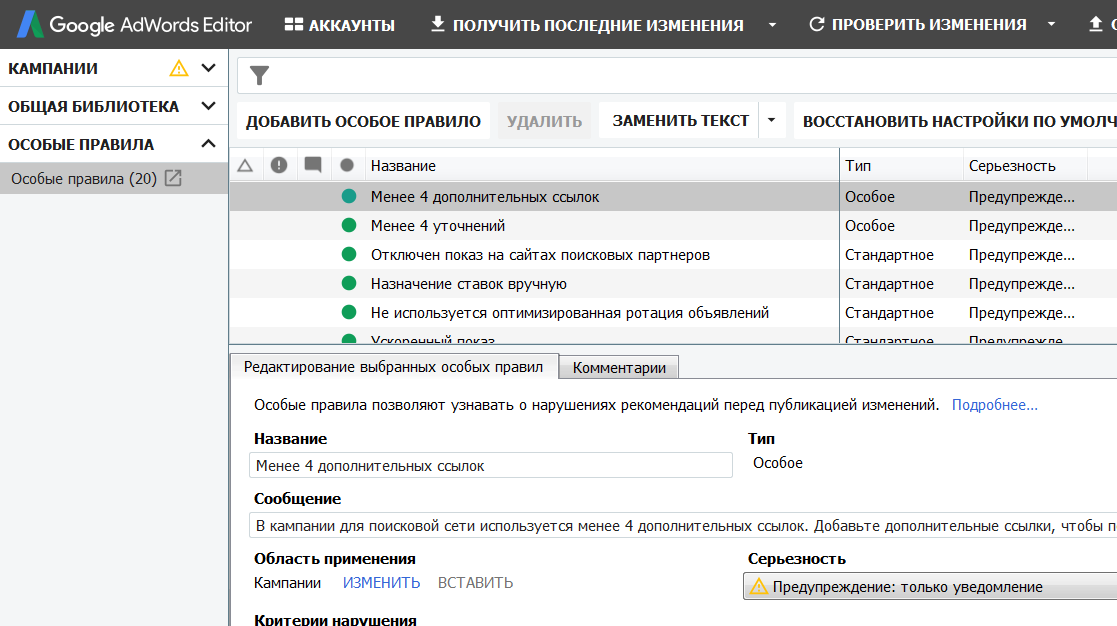1117x626 pixels.
Task: Open the Заменить текст dropdown arrow
Action: coord(771,121)
